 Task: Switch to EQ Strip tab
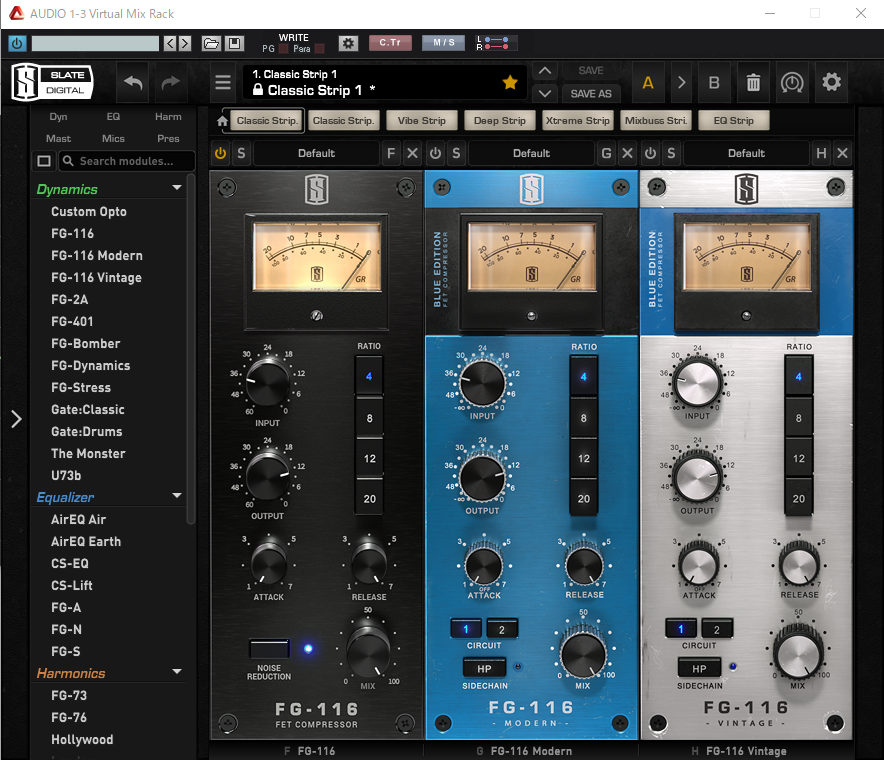(733, 121)
